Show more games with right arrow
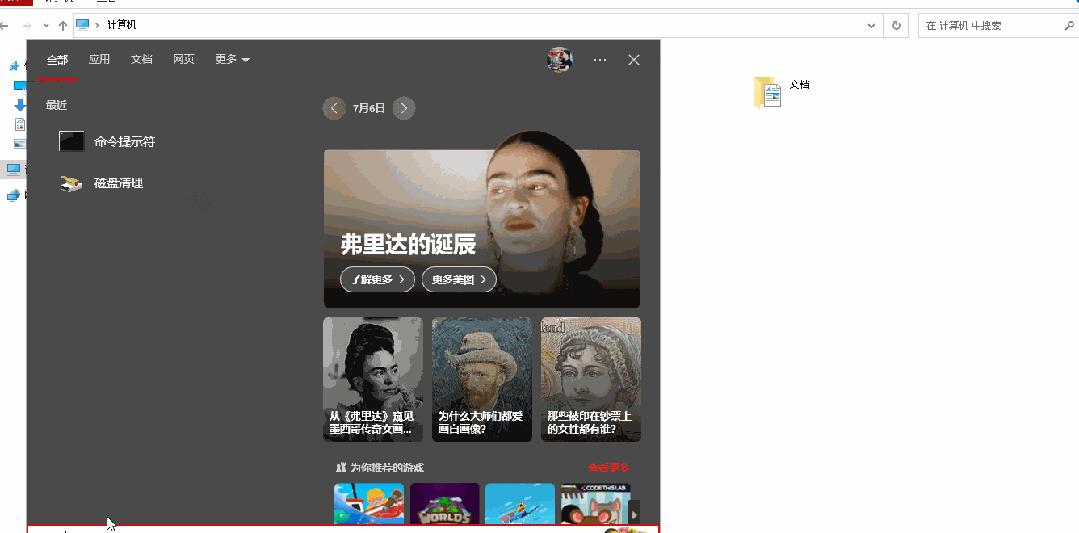The image size is (1079, 533). (634, 513)
